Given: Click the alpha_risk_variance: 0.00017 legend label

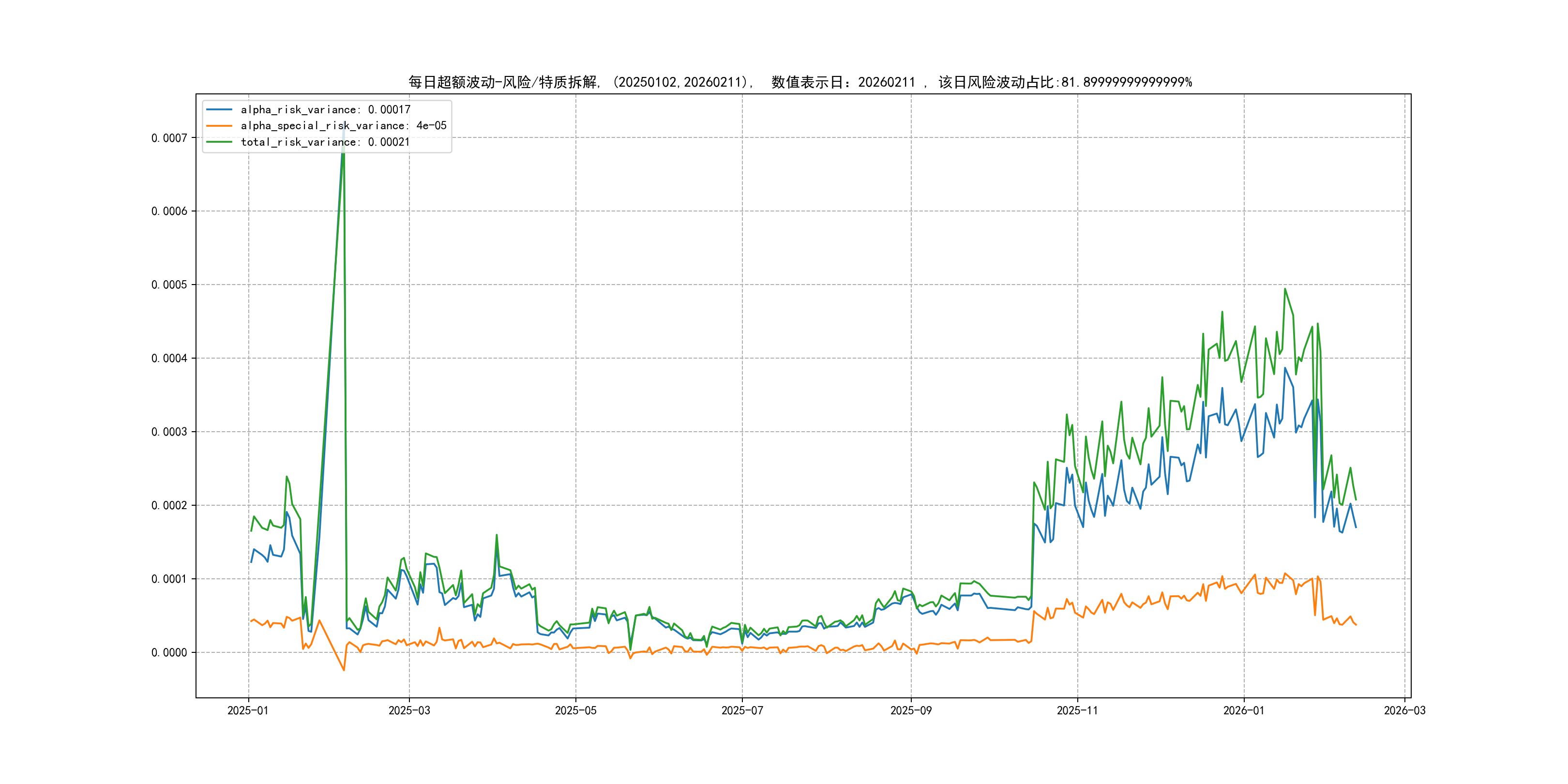Looking at the screenshot, I should click(x=325, y=109).
